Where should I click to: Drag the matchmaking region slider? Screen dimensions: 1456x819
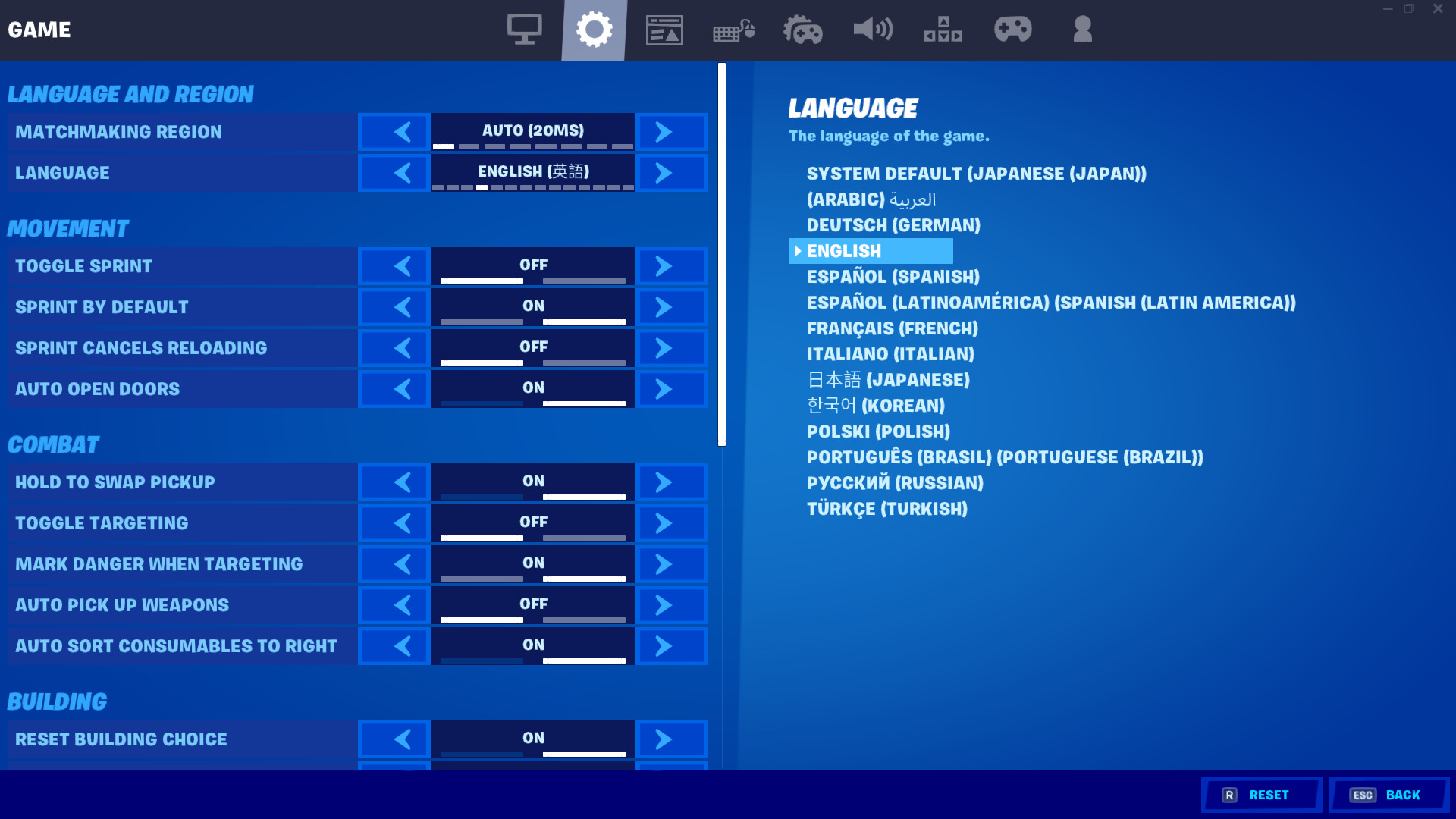tap(450, 148)
